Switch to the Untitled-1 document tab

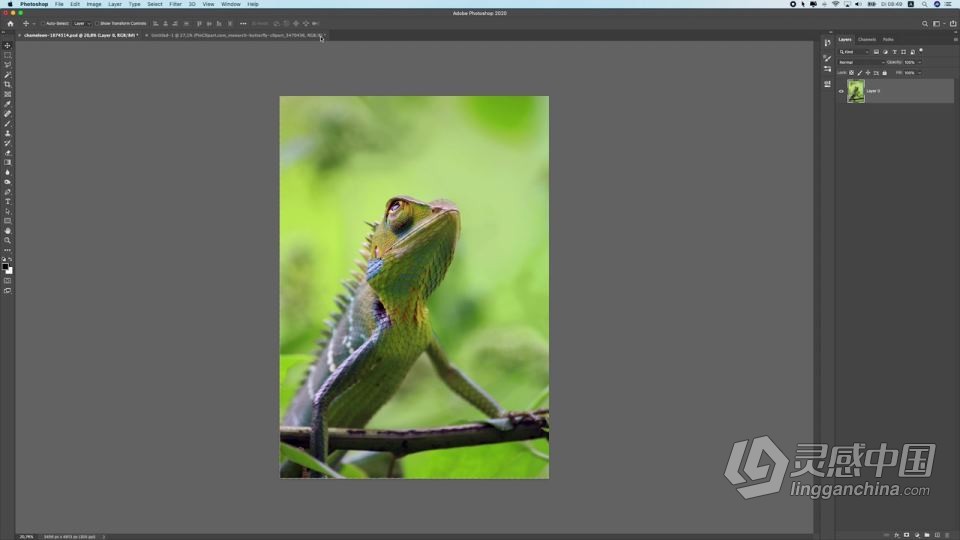237,36
